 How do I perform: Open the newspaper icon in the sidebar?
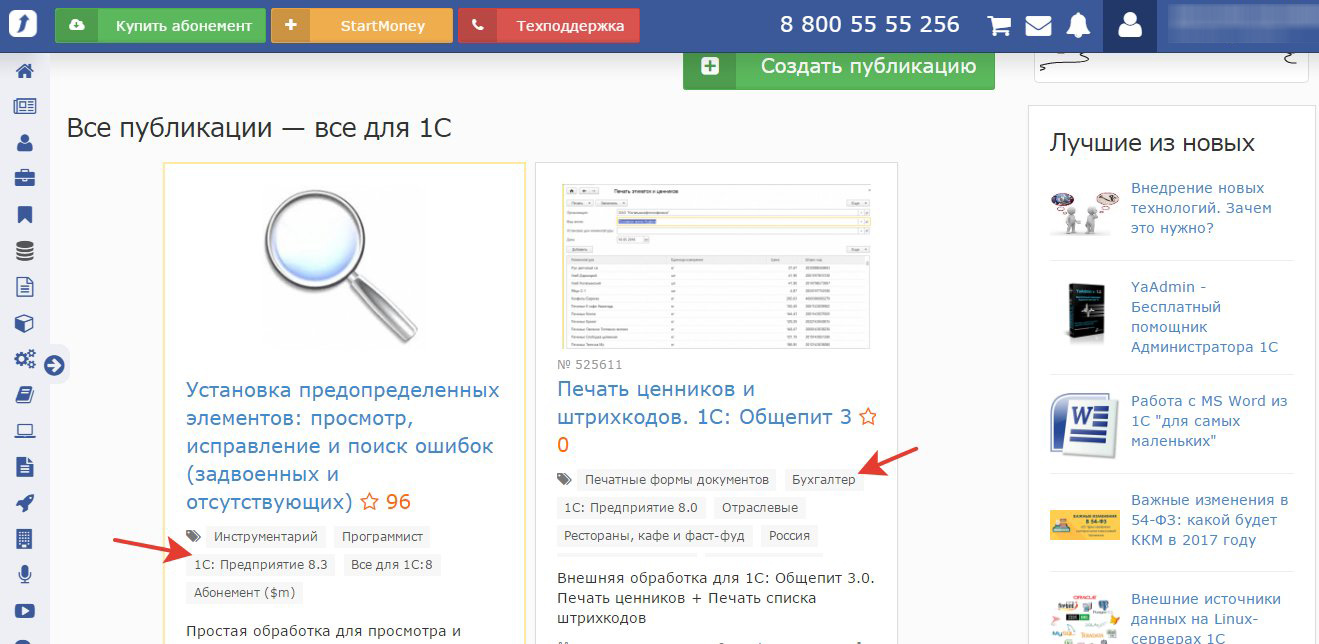coord(24,107)
